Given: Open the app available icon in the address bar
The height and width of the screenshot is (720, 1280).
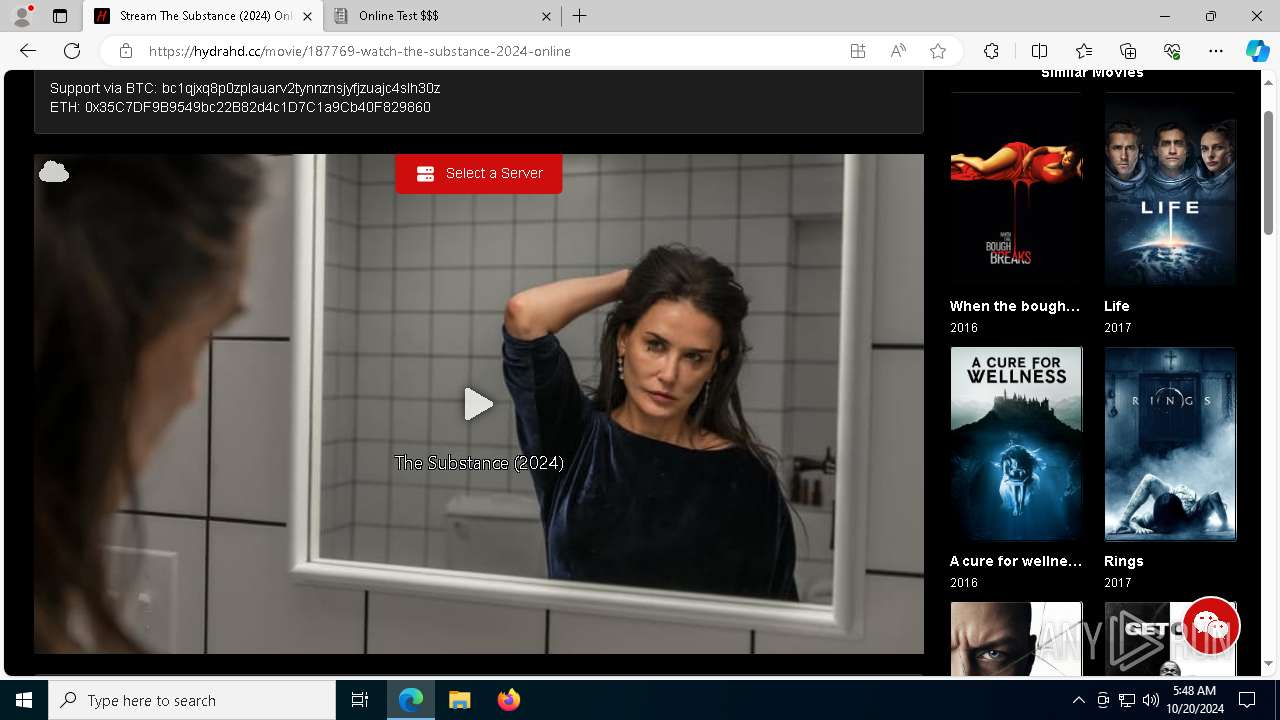Looking at the screenshot, I should point(858,51).
